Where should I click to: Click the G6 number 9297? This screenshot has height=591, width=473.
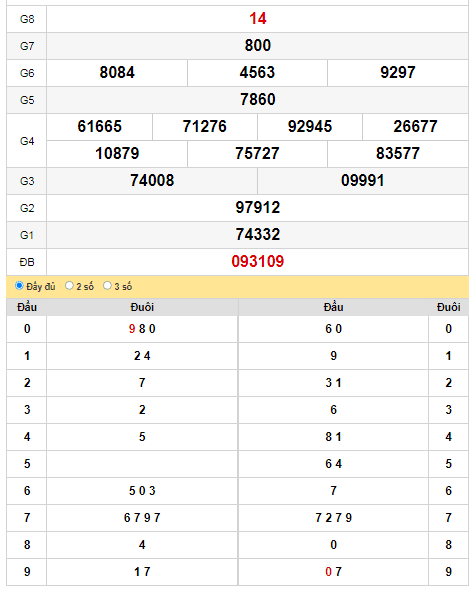pyautogui.click(x=398, y=73)
